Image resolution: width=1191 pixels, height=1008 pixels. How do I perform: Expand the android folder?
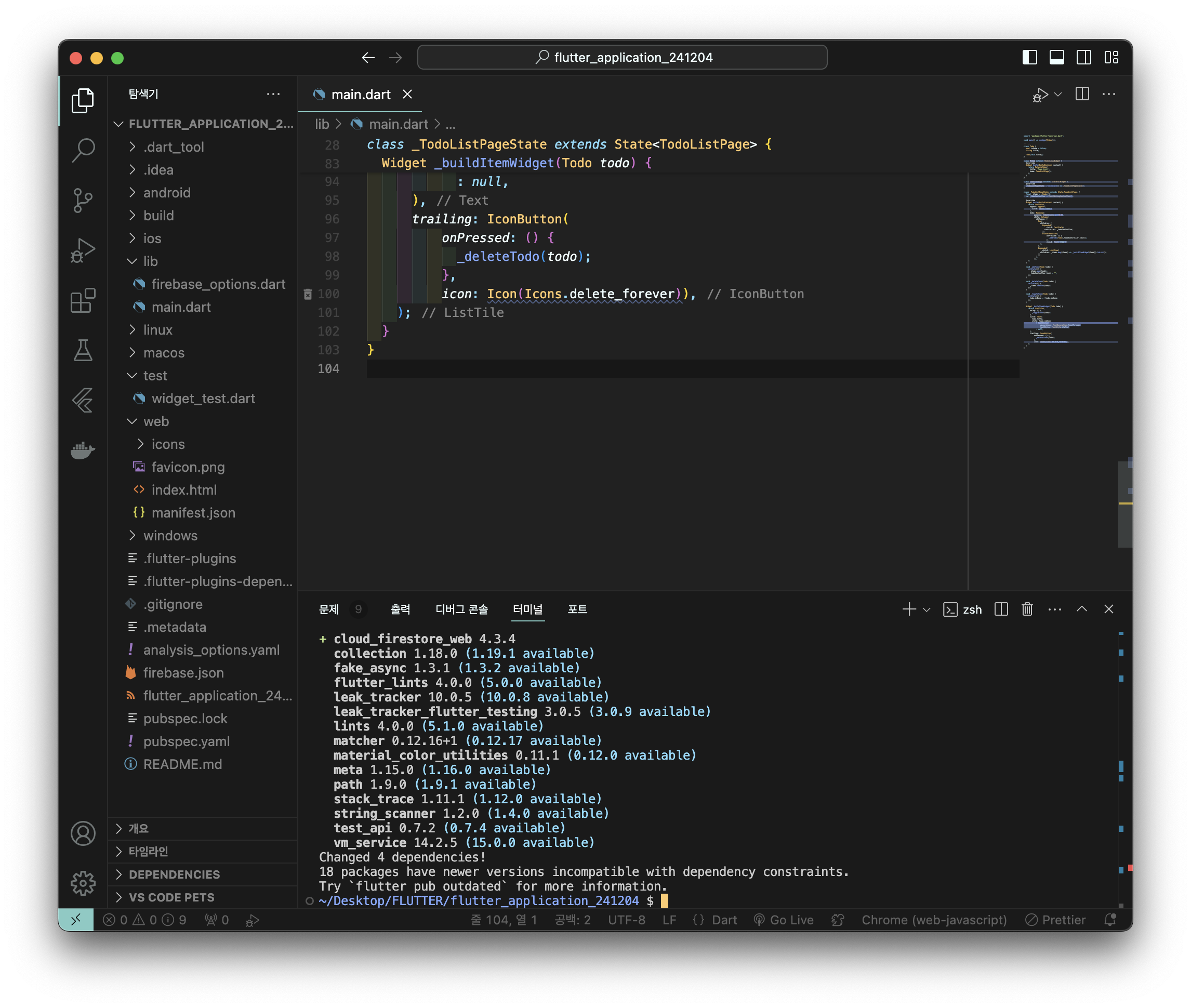166,193
